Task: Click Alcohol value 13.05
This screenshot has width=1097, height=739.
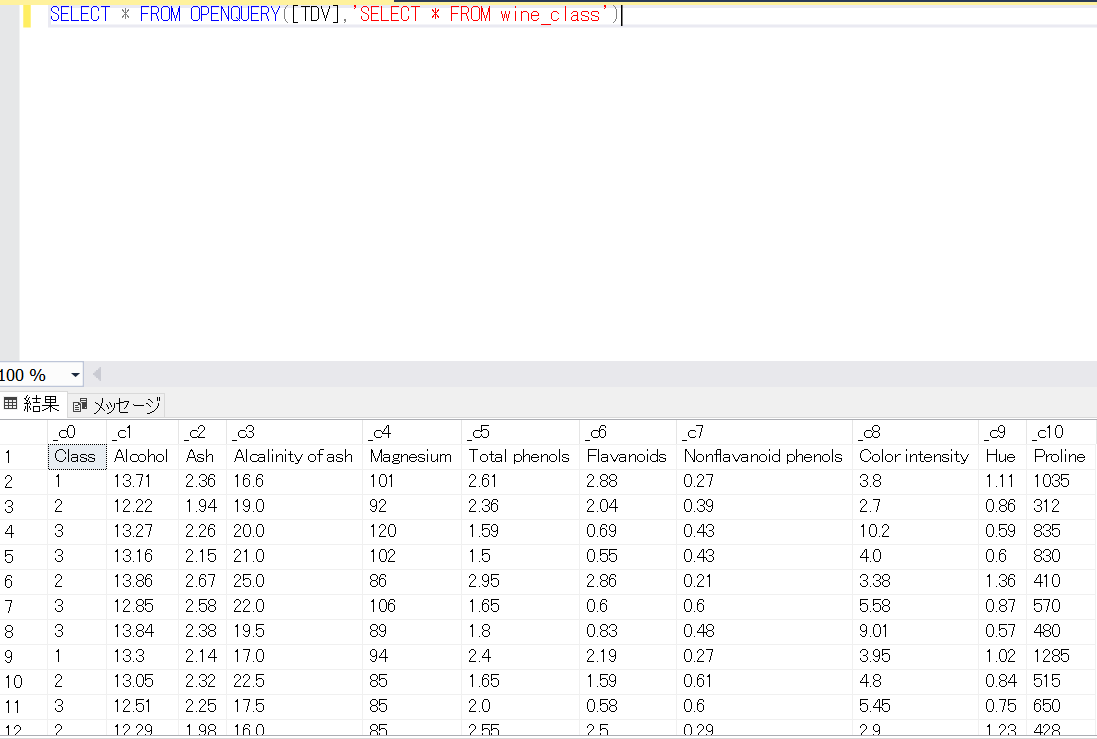Action: click(143, 681)
